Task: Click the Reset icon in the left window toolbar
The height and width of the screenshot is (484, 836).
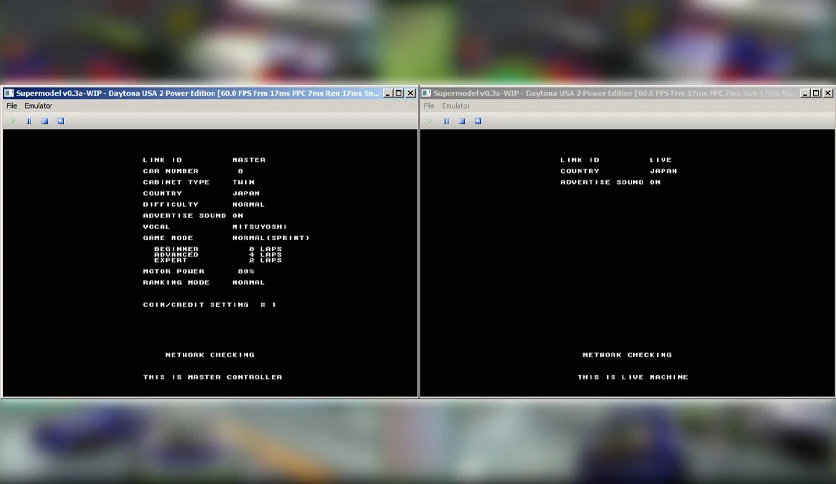Action: pos(61,121)
